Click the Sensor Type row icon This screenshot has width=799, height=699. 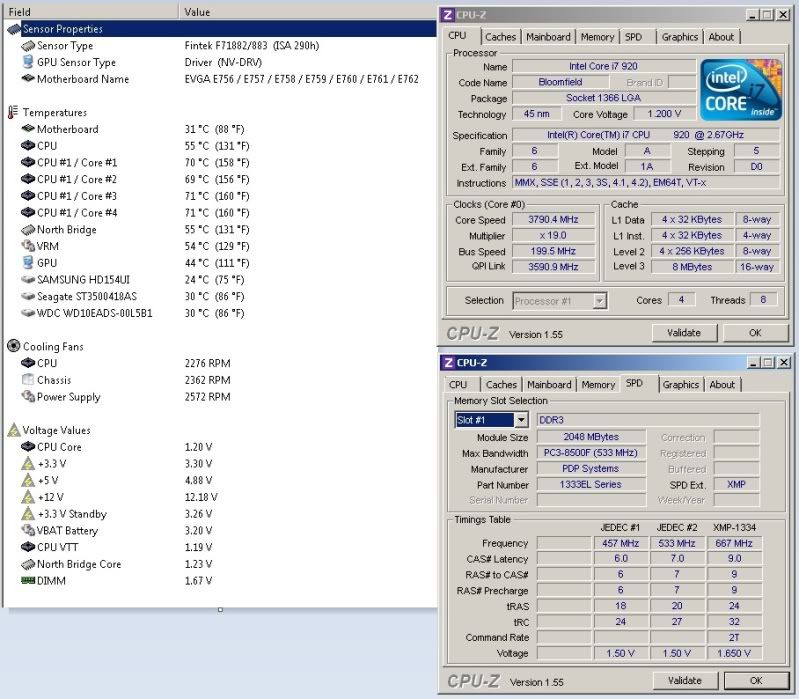tap(28, 46)
